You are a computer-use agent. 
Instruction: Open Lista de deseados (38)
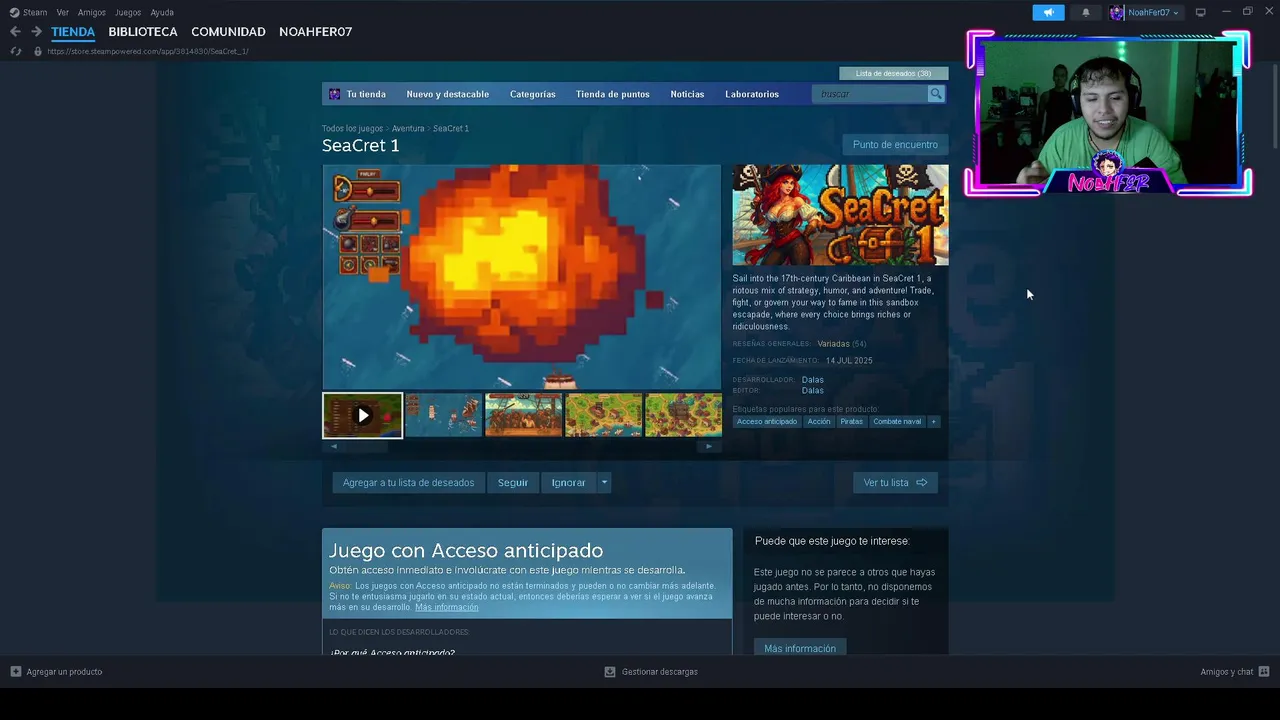(x=893, y=73)
